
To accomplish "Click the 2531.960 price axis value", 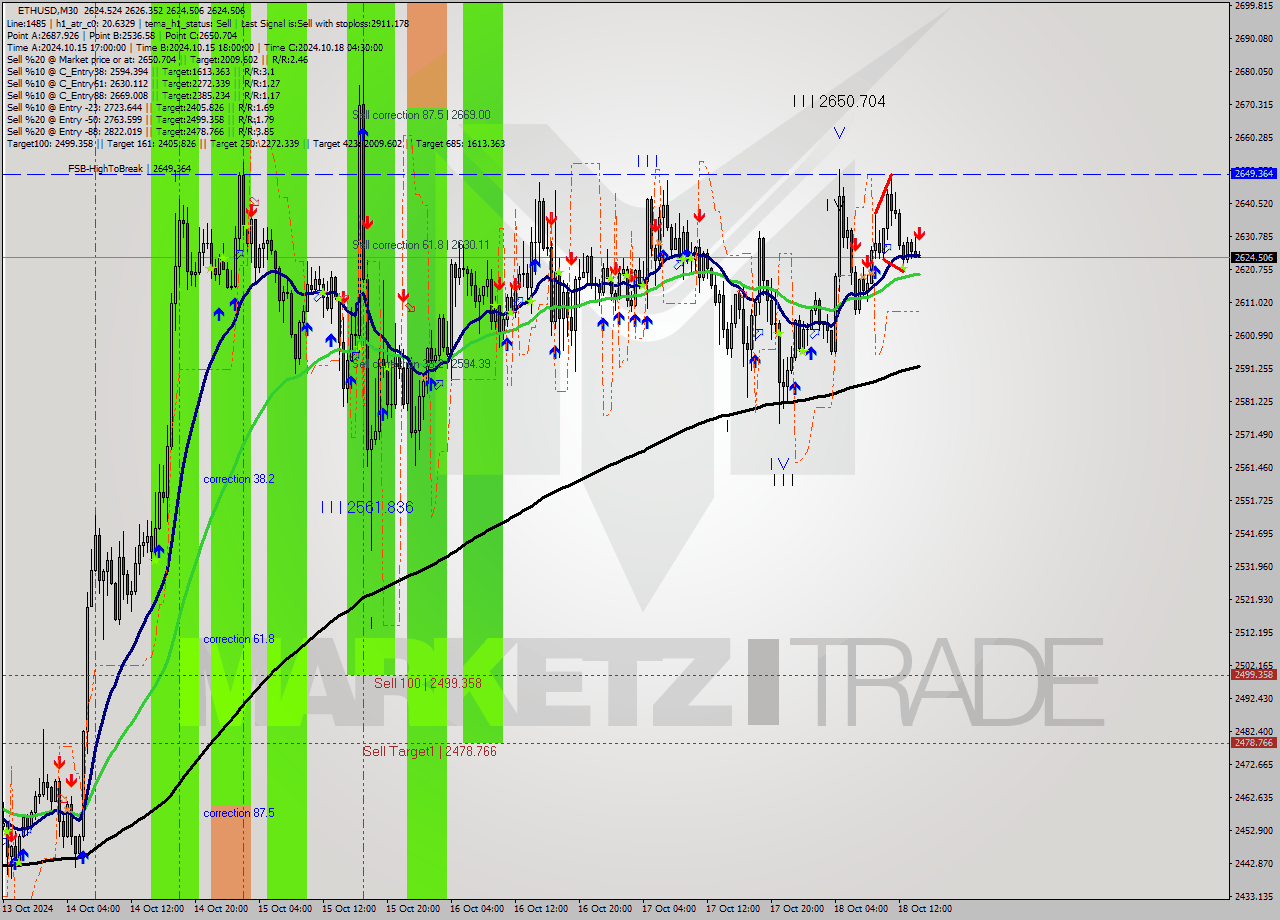I will [x=1254, y=567].
